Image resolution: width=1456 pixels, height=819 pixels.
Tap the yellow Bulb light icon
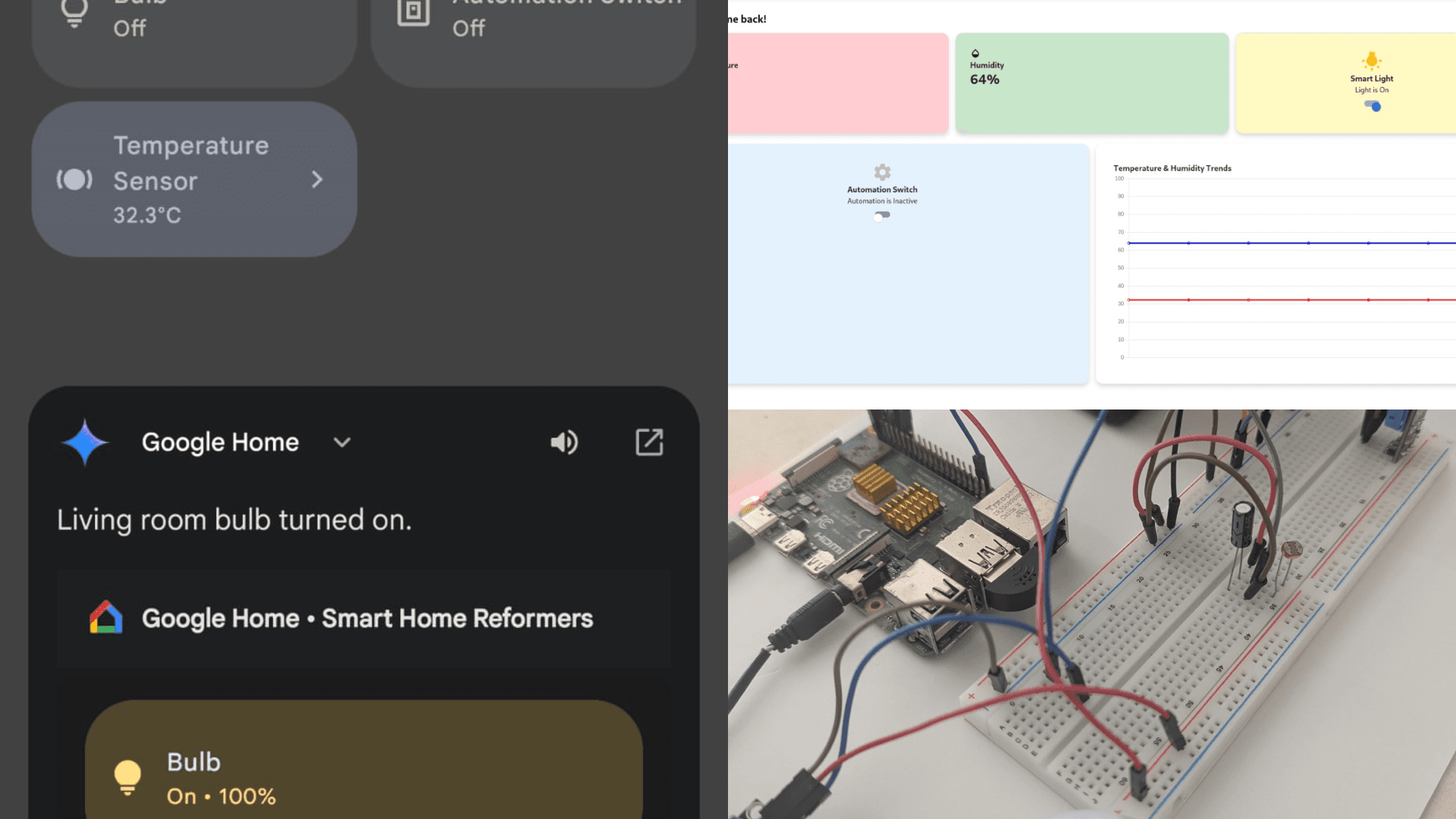pos(127,777)
